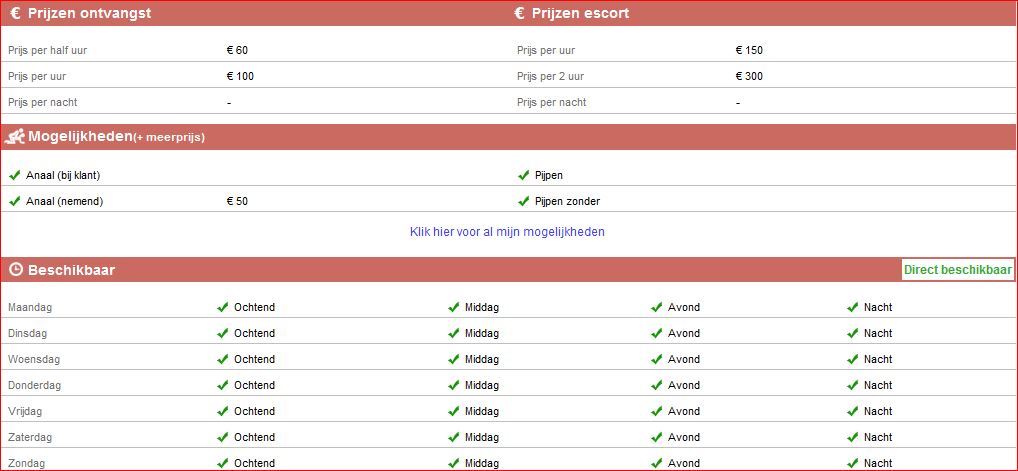Click the Mogelijkheden header title
Image resolution: width=1018 pixels, height=471 pixels.
tap(80, 137)
